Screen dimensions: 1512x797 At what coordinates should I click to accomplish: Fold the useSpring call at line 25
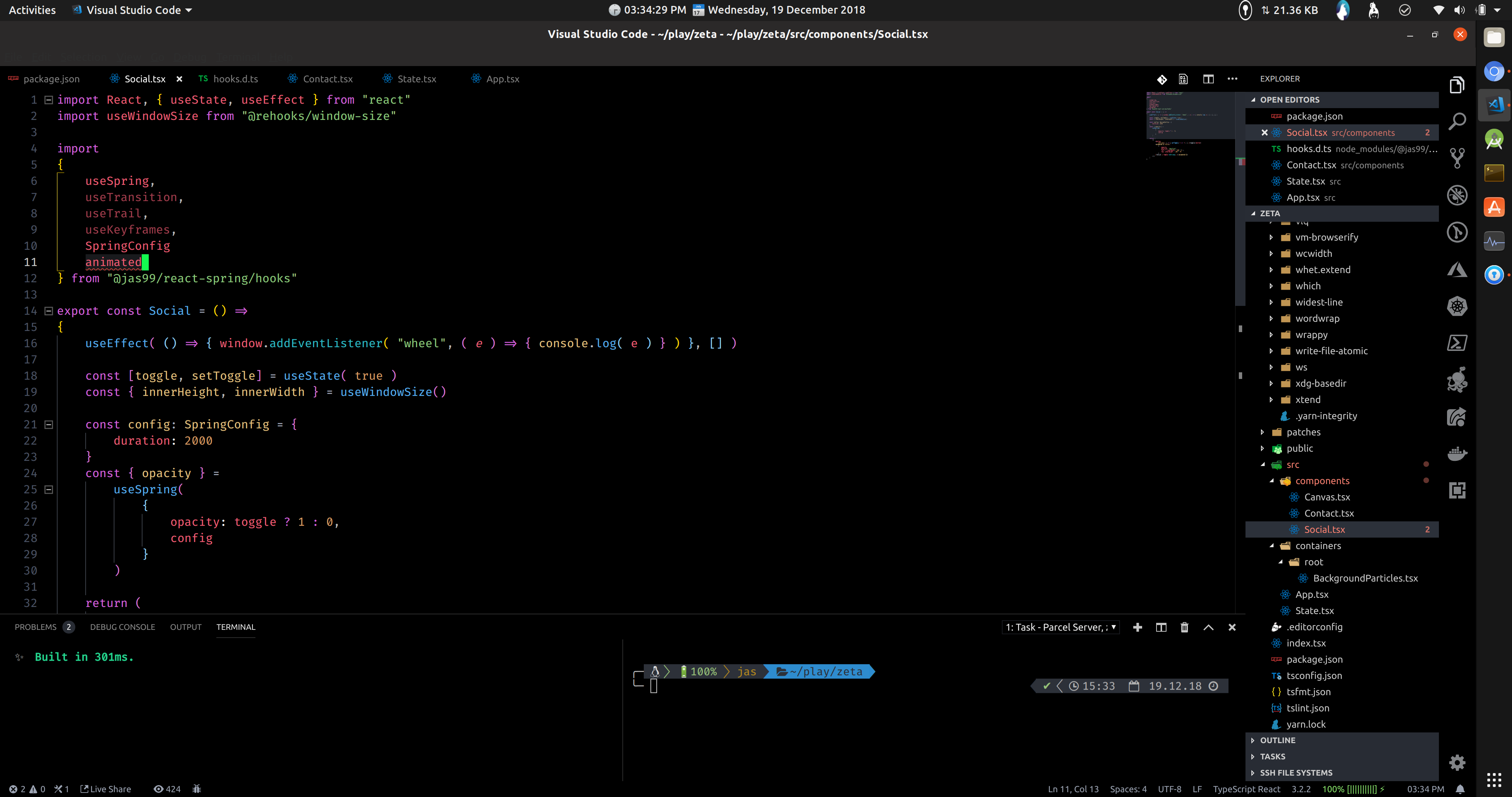pyautogui.click(x=49, y=490)
